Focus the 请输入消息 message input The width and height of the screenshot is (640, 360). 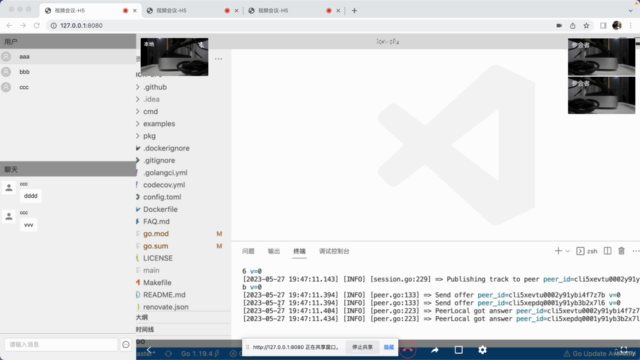pyautogui.click(x=61, y=344)
